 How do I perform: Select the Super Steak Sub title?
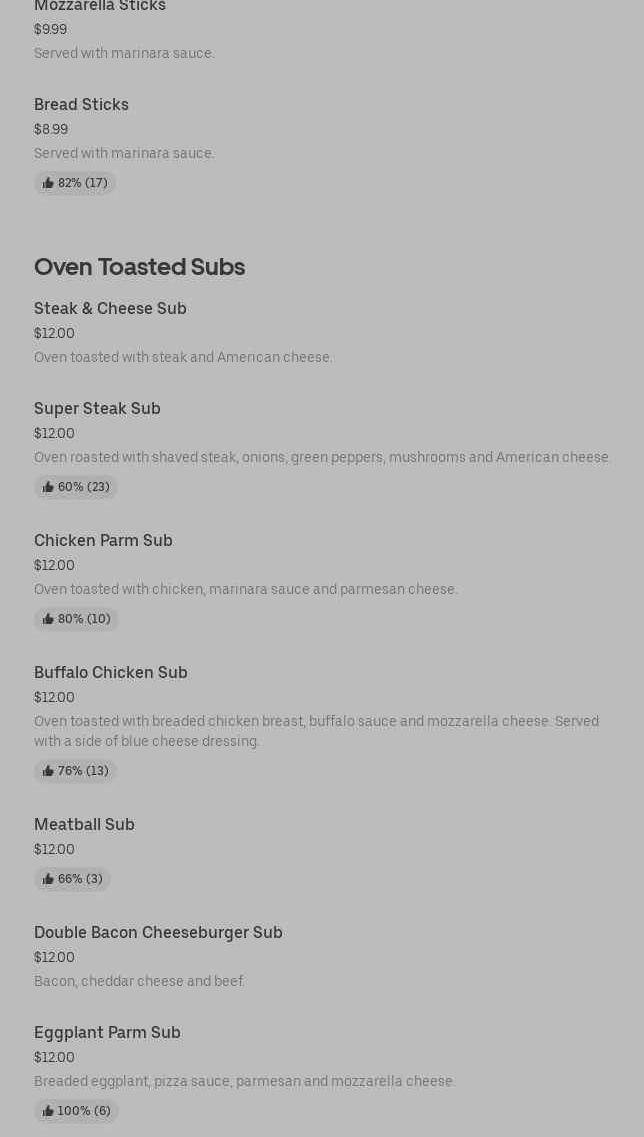(97, 408)
